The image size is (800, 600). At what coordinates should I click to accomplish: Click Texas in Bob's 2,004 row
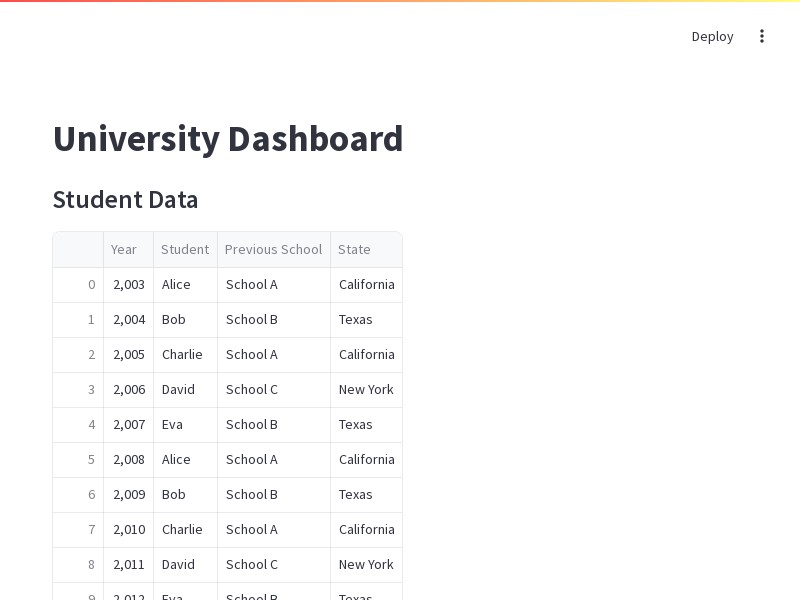[x=366, y=320]
